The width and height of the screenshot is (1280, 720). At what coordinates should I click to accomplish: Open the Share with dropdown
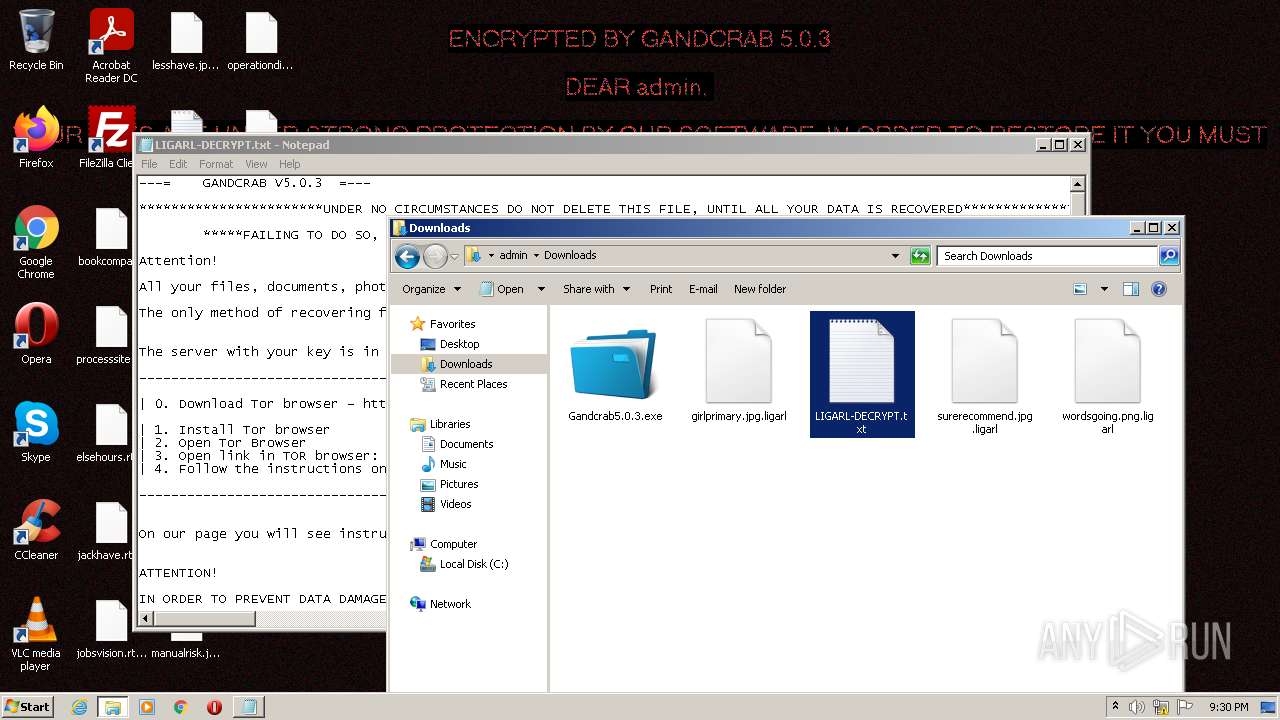click(596, 289)
